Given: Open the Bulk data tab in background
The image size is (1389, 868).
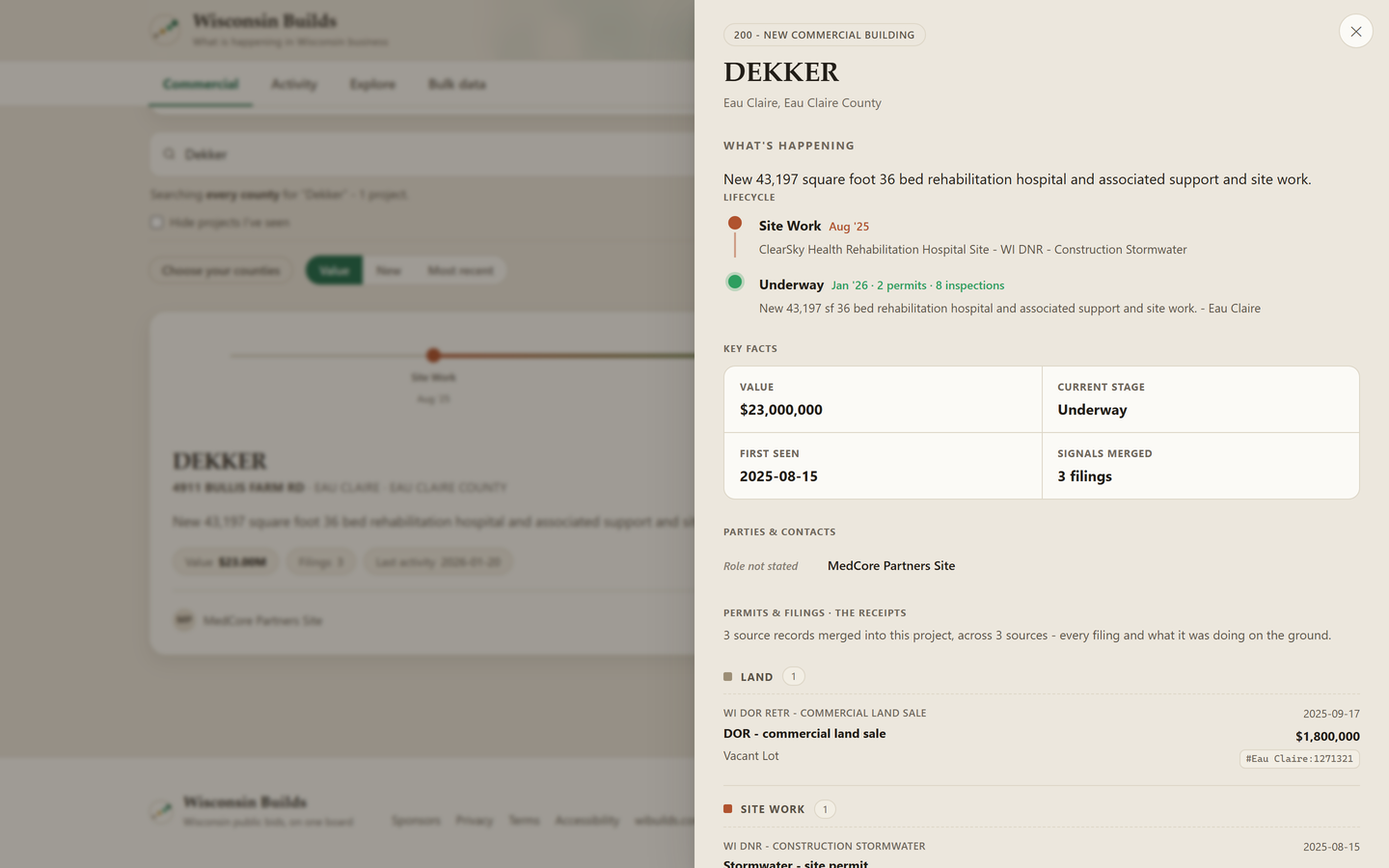Looking at the screenshot, I should pos(457,84).
